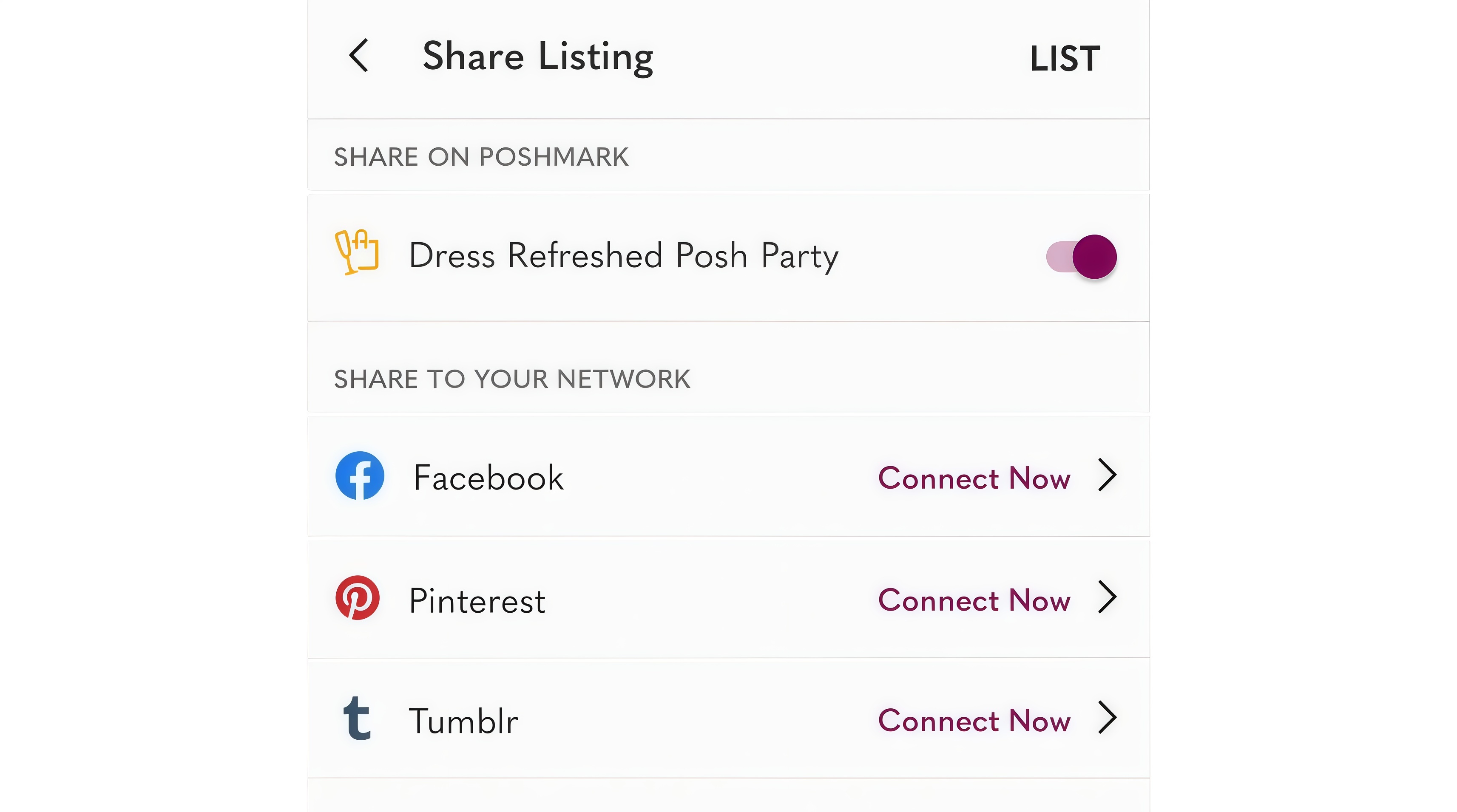The width and height of the screenshot is (1457, 812).
Task: Open the Pinterest row chevron arrow
Action: point(1108,597)
